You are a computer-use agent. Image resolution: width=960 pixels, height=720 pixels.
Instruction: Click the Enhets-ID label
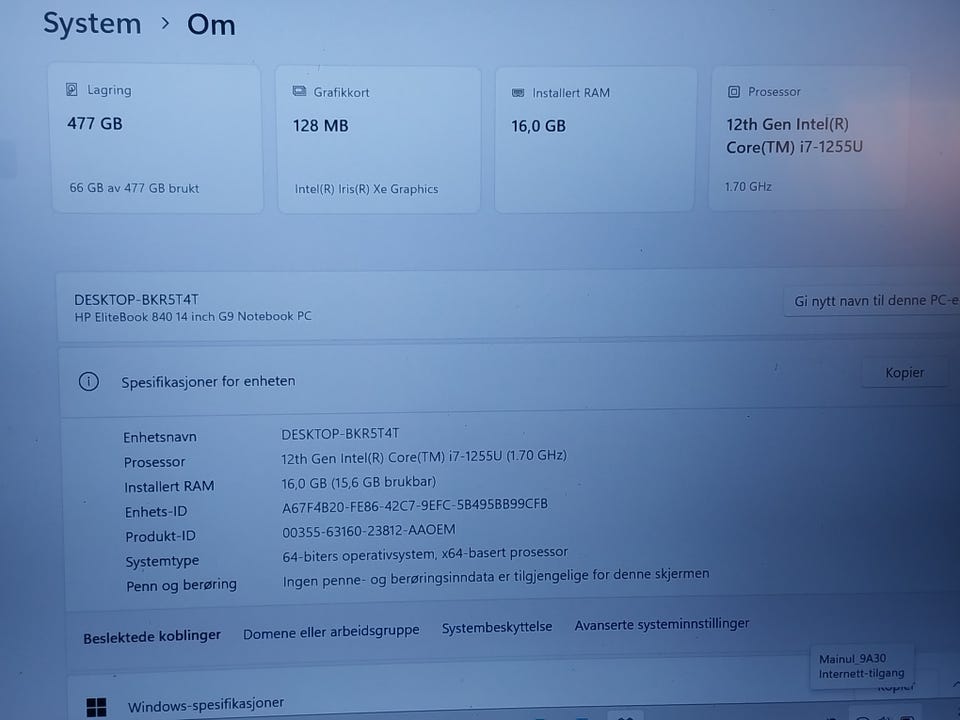(x=156, y=512)
